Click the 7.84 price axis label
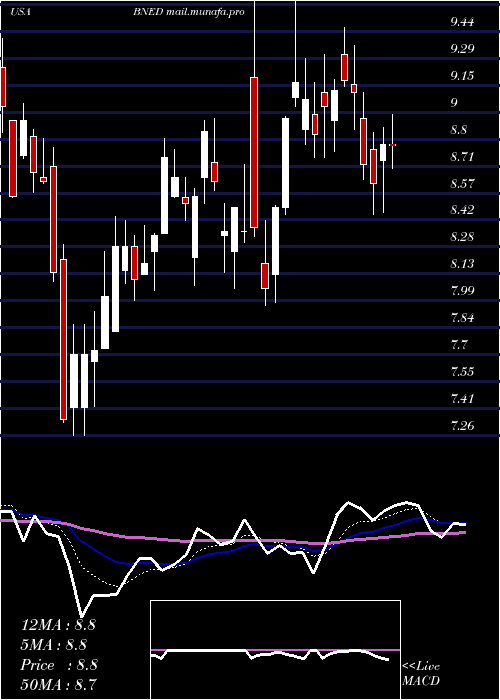The image size is (500, 700). 462,317
